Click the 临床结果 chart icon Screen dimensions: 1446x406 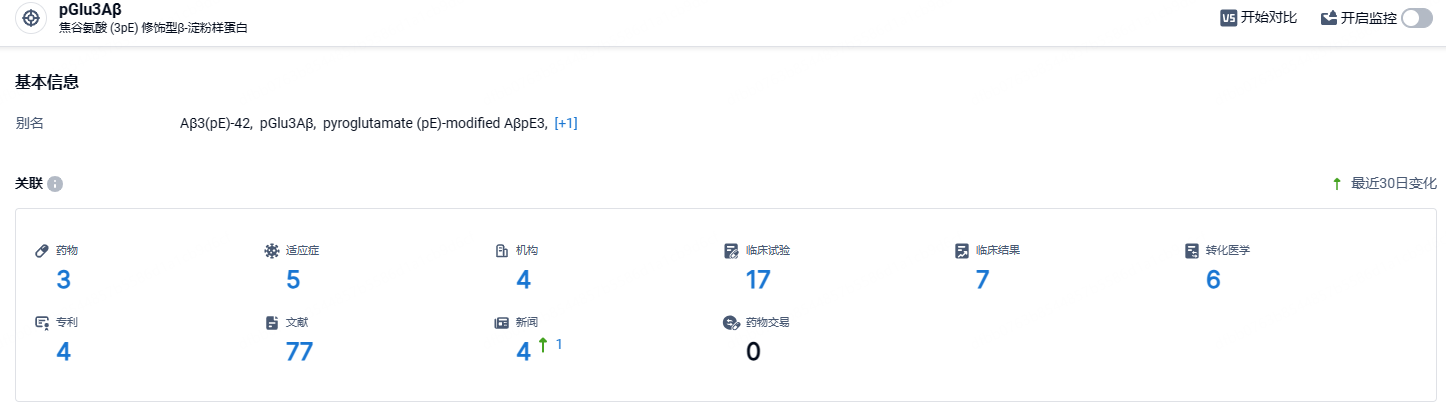tap(962, 250)
